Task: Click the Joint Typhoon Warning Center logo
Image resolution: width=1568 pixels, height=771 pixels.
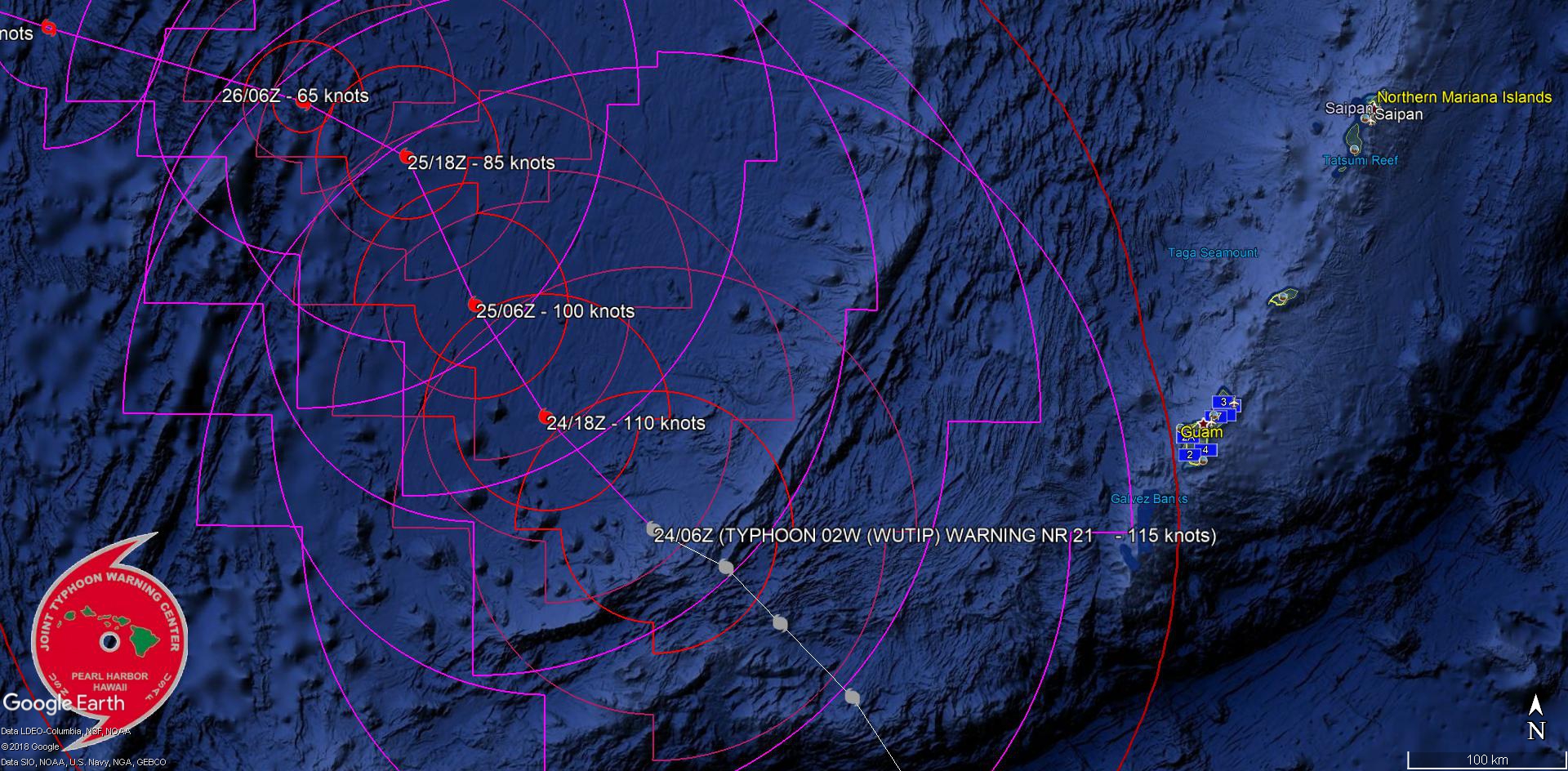Action: click(109, 641)
